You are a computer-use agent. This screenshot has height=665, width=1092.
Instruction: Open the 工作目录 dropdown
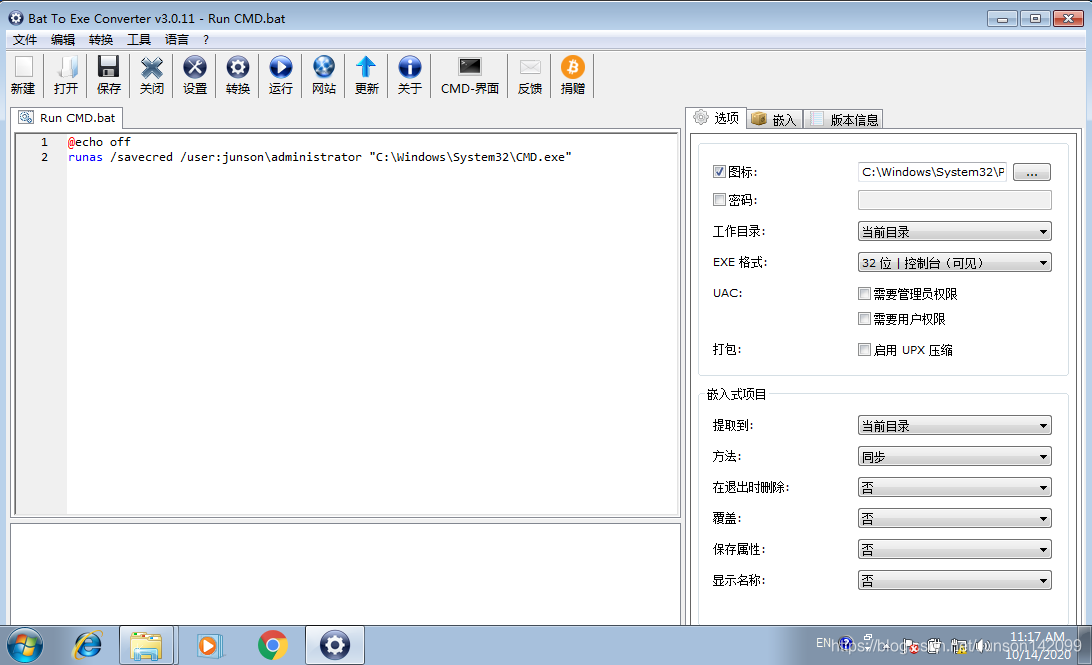pyautogui.click(x=954, y=231)
